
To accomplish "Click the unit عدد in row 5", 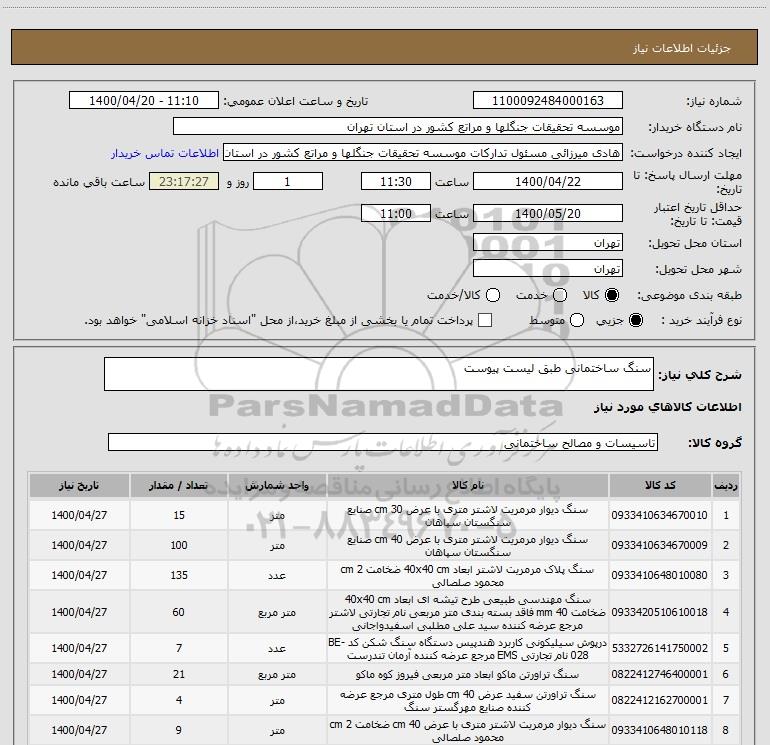I will click(277, 649).
